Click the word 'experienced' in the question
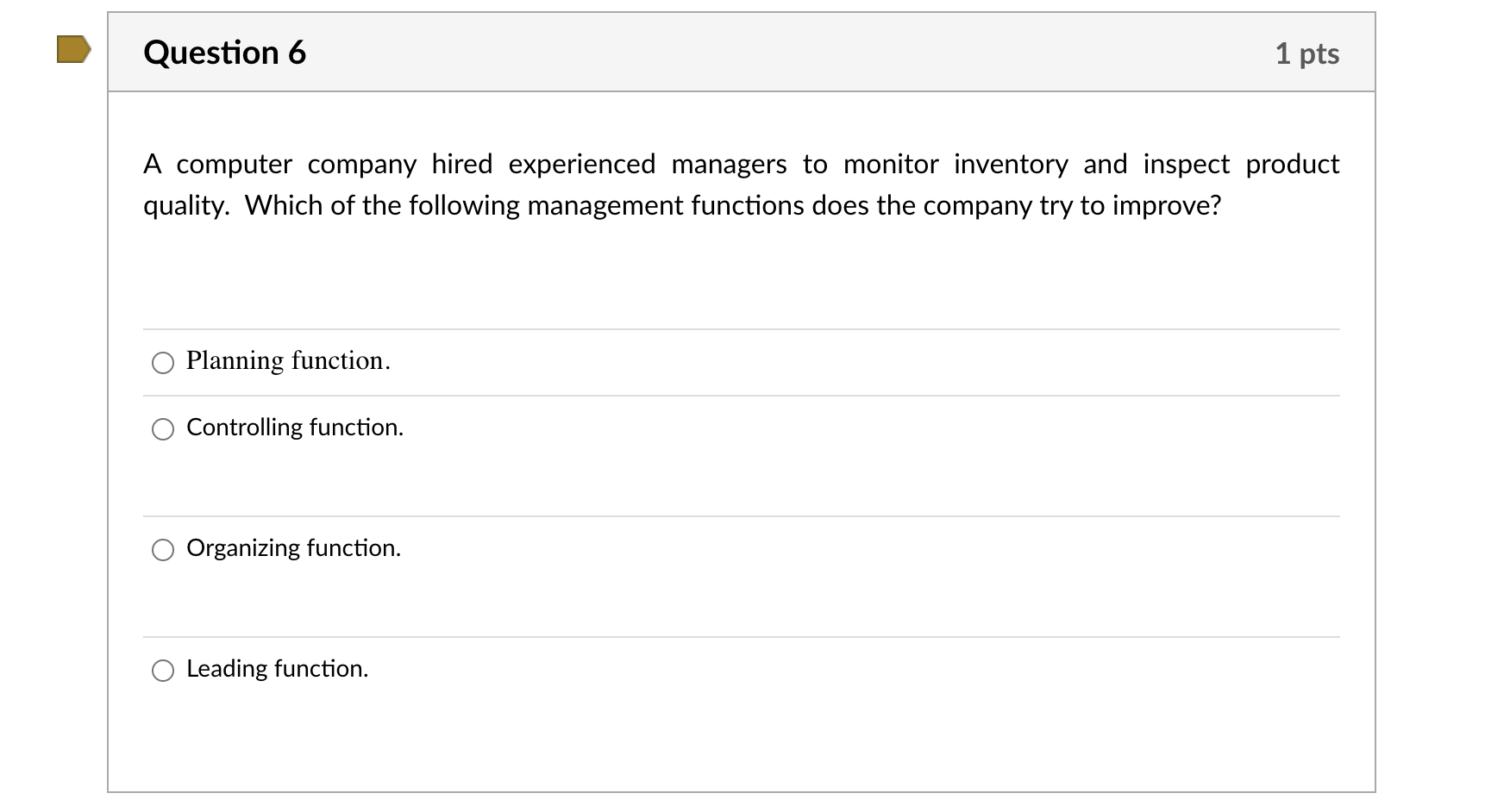This screenshot has height=812, width=1485. [582, 164]
